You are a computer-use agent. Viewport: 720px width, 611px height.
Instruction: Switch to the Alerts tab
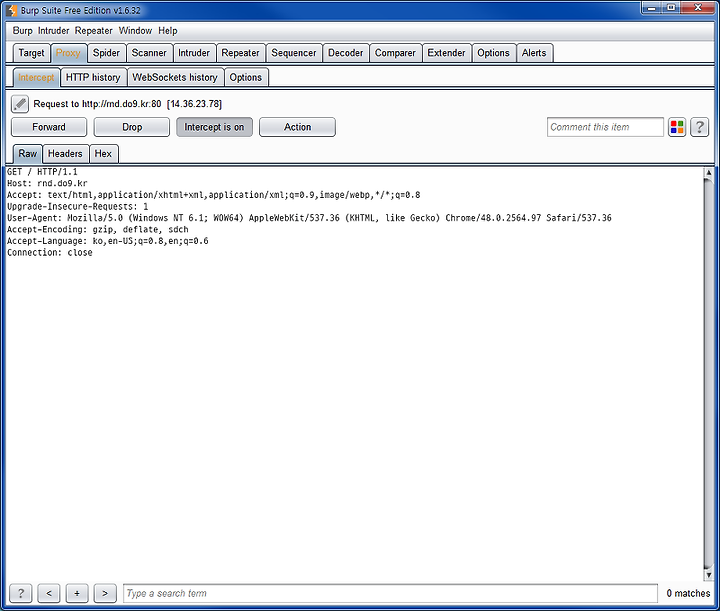tap(534, 53)
